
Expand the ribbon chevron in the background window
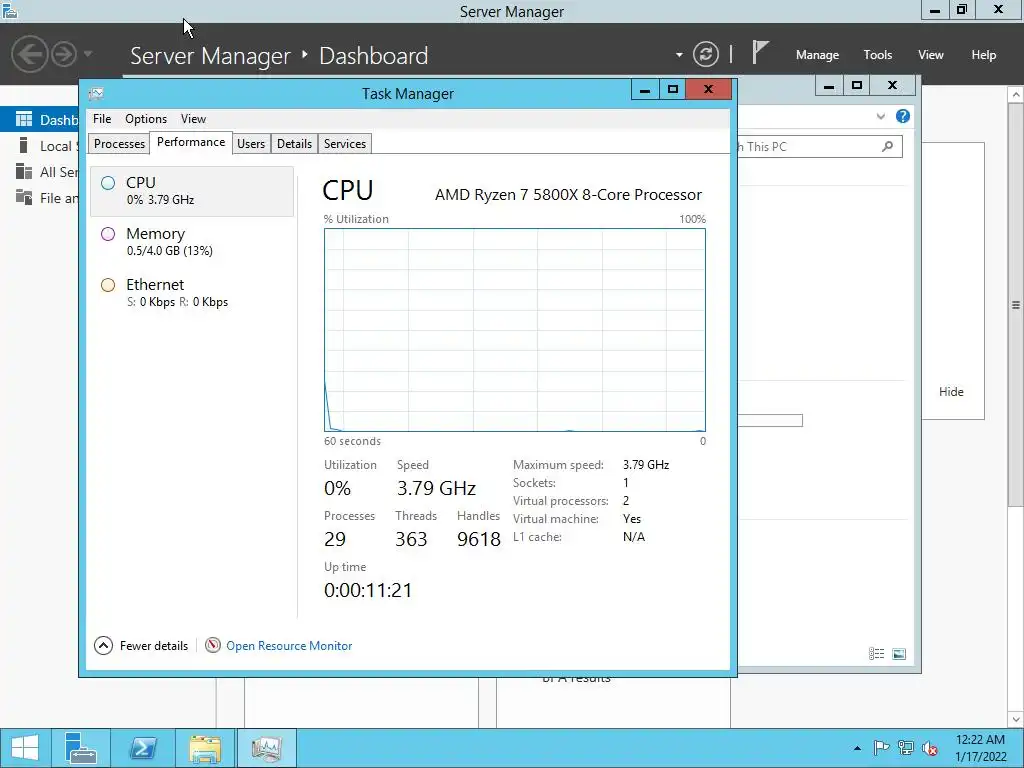pyautogui.click(x=881, y=116)
